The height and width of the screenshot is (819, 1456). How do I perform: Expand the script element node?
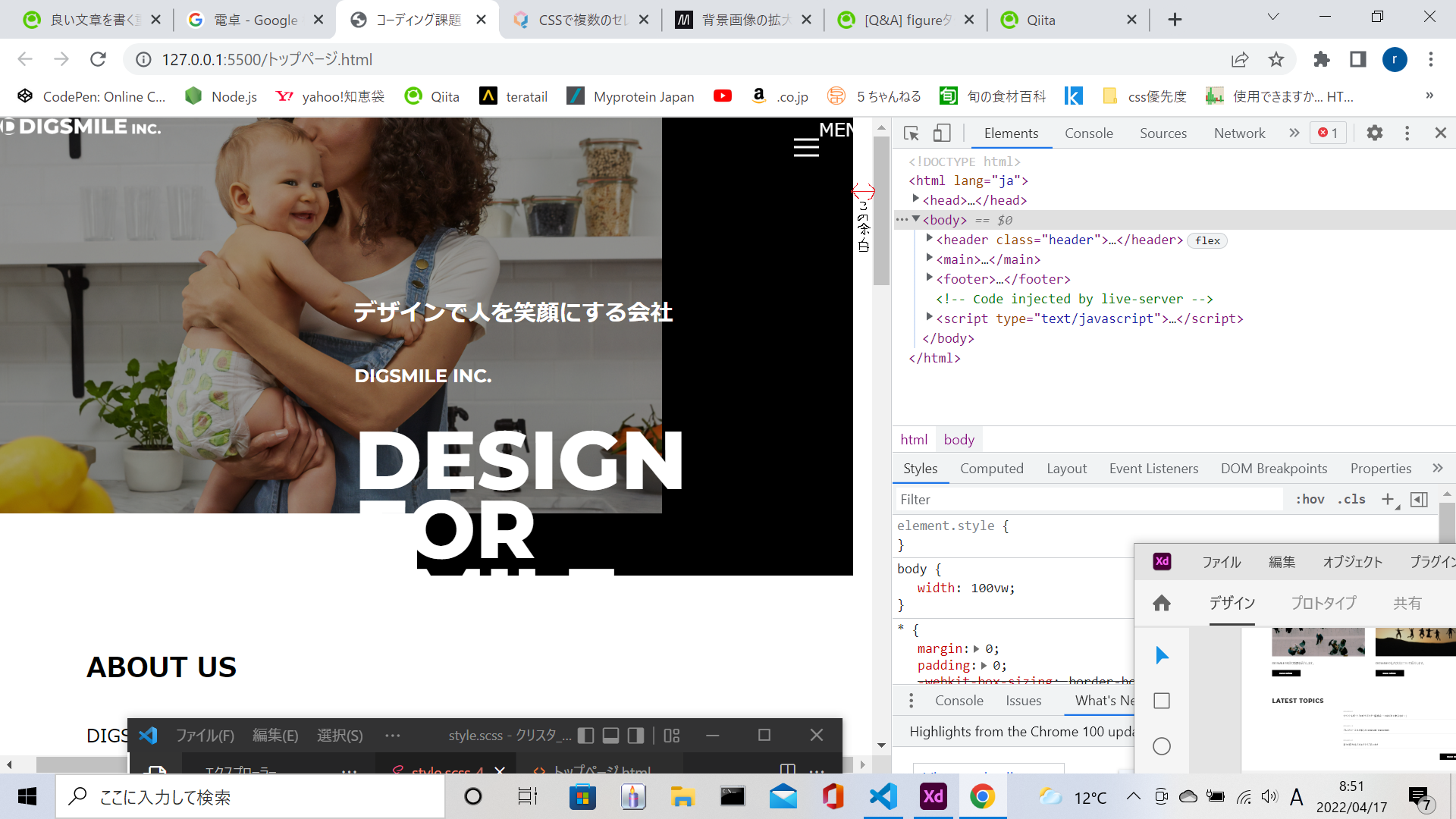coord(930,318)
